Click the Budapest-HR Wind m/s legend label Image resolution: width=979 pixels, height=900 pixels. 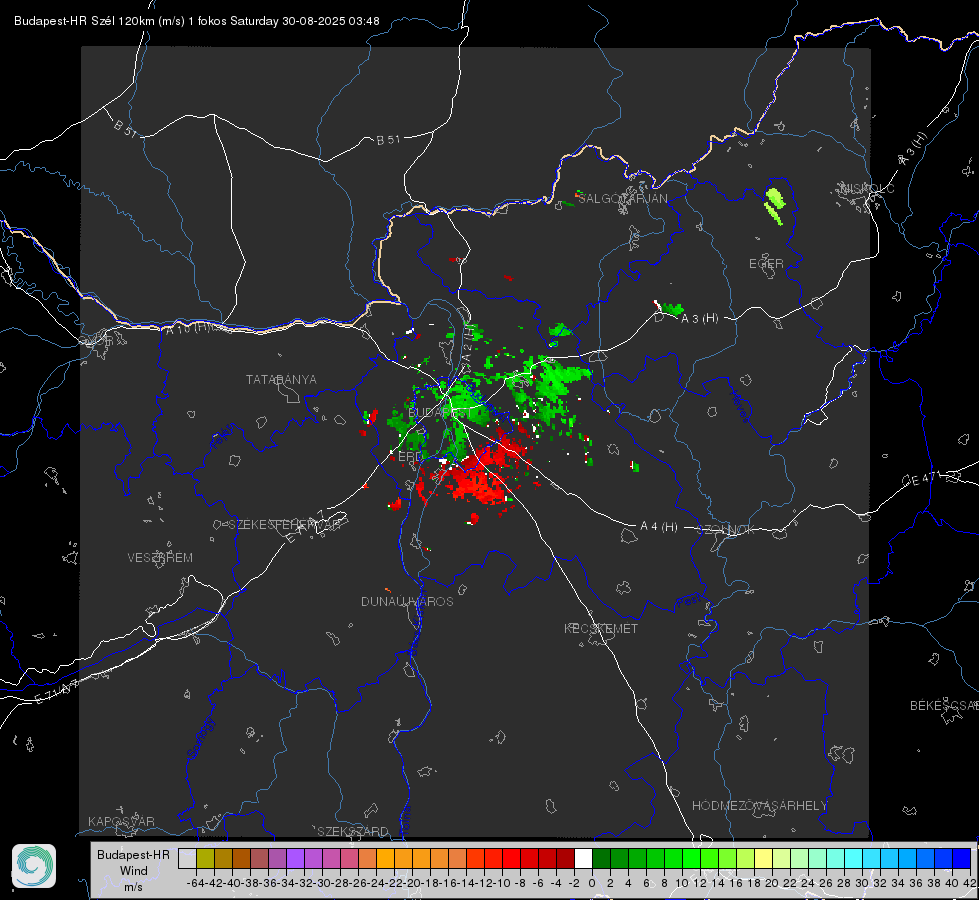(x=134, y=871)
